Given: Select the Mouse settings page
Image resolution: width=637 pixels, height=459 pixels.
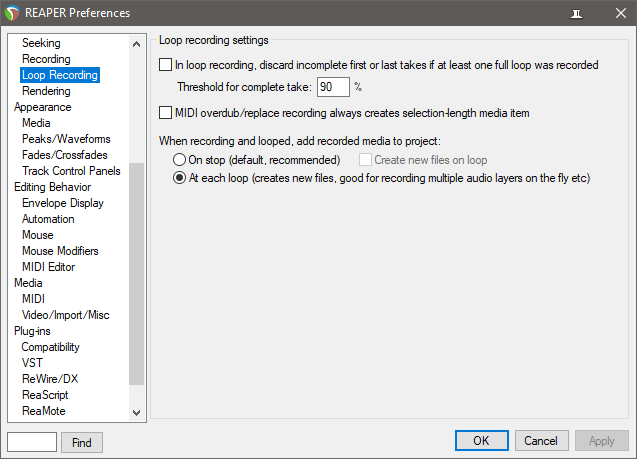Looking at the screenshot, I should [37, 235].
